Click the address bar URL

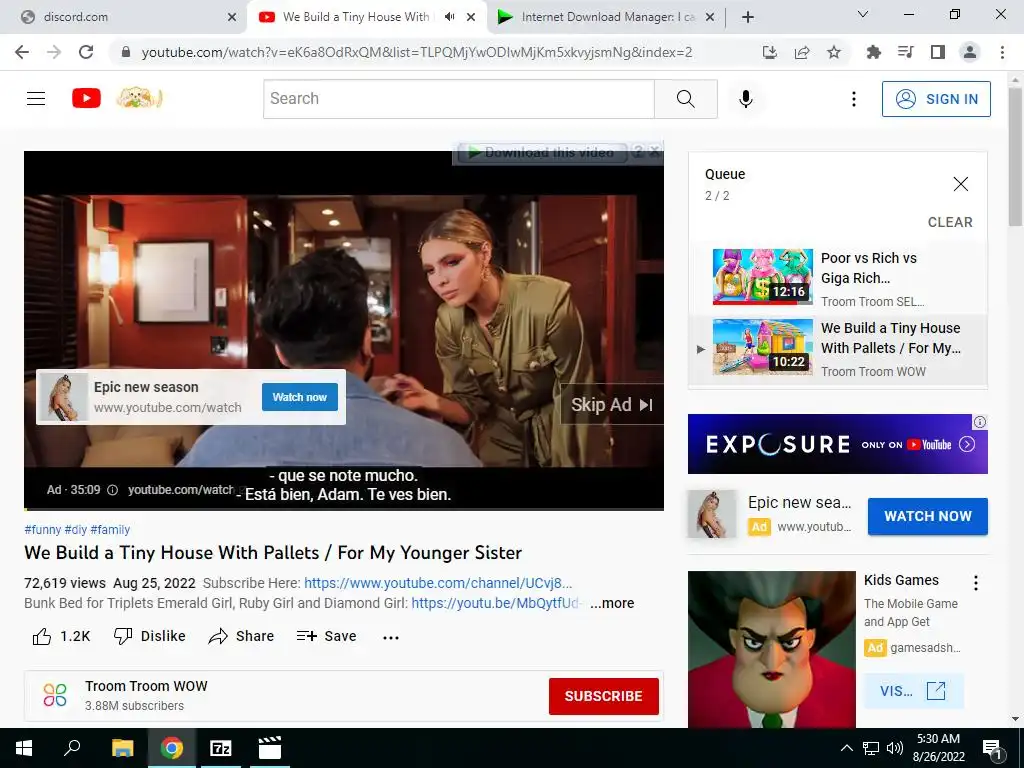tap(417, 52)
